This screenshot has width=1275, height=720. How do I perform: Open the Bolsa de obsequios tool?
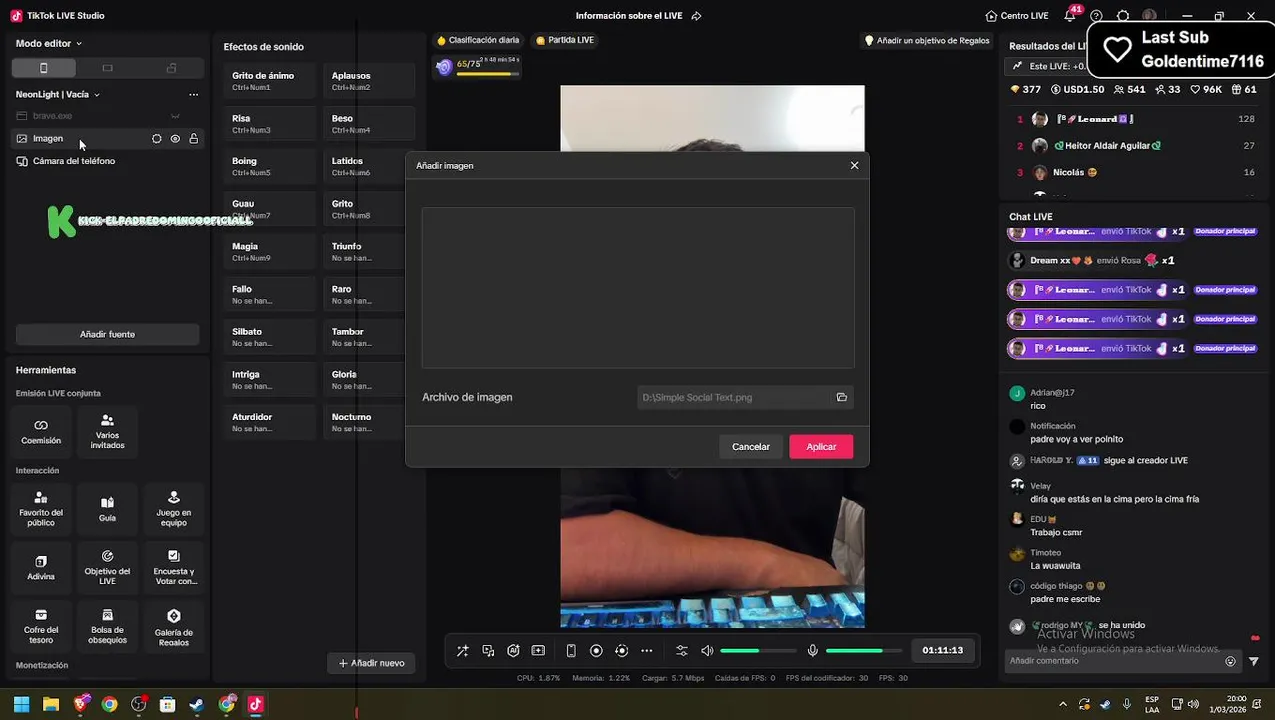(x=107, y=627)
